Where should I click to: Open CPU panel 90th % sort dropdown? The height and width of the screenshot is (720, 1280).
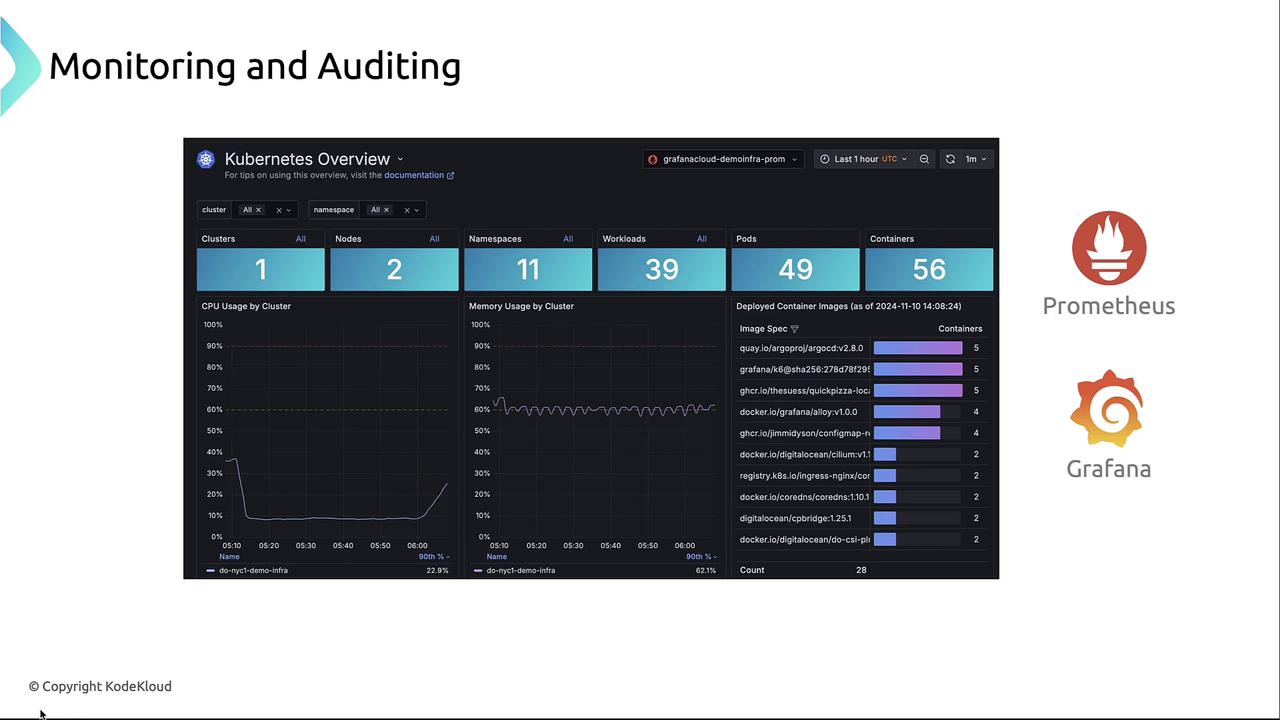[x=434, y=557]
